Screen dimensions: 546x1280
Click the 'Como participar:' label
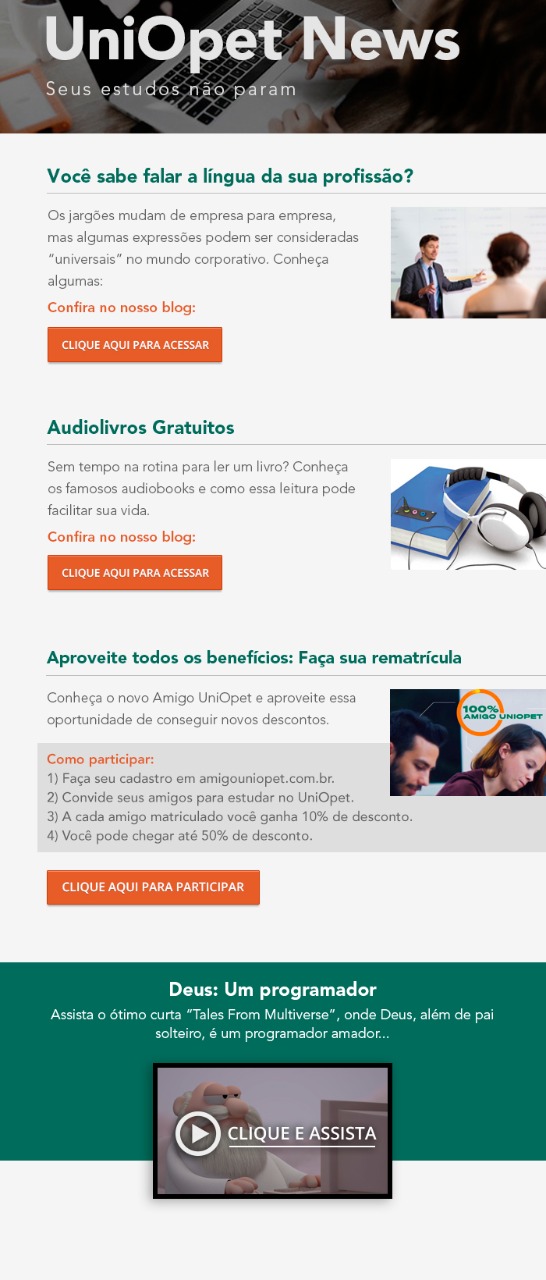[100, 759]
